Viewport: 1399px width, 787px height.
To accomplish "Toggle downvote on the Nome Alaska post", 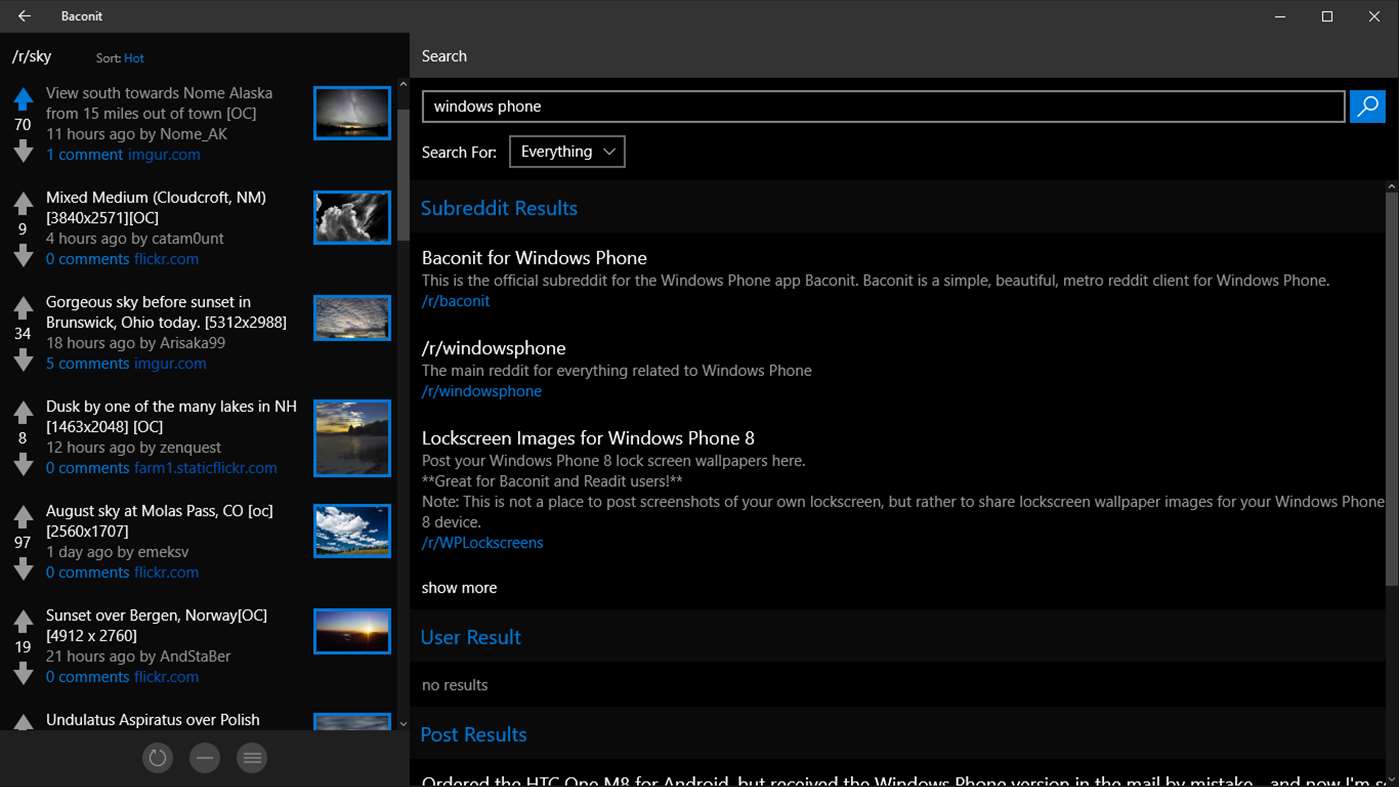I will pyautogui.click(x=22, y=152).
